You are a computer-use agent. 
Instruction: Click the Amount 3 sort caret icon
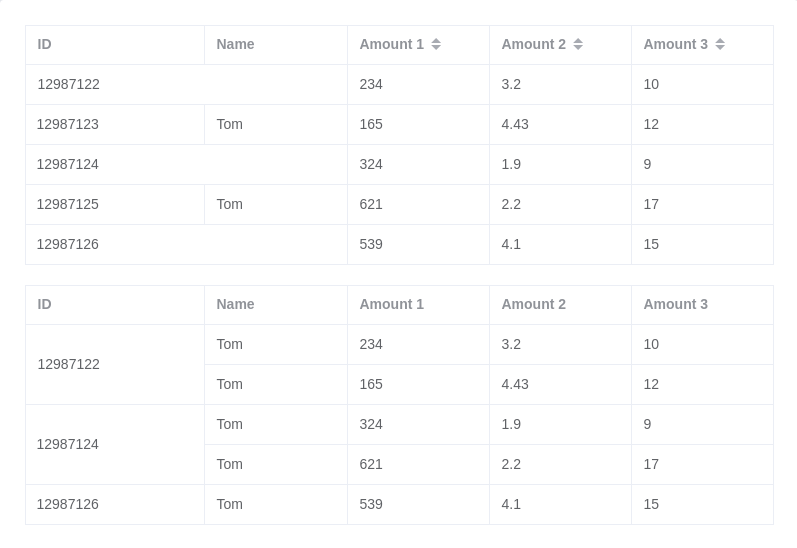click(720, 44)
